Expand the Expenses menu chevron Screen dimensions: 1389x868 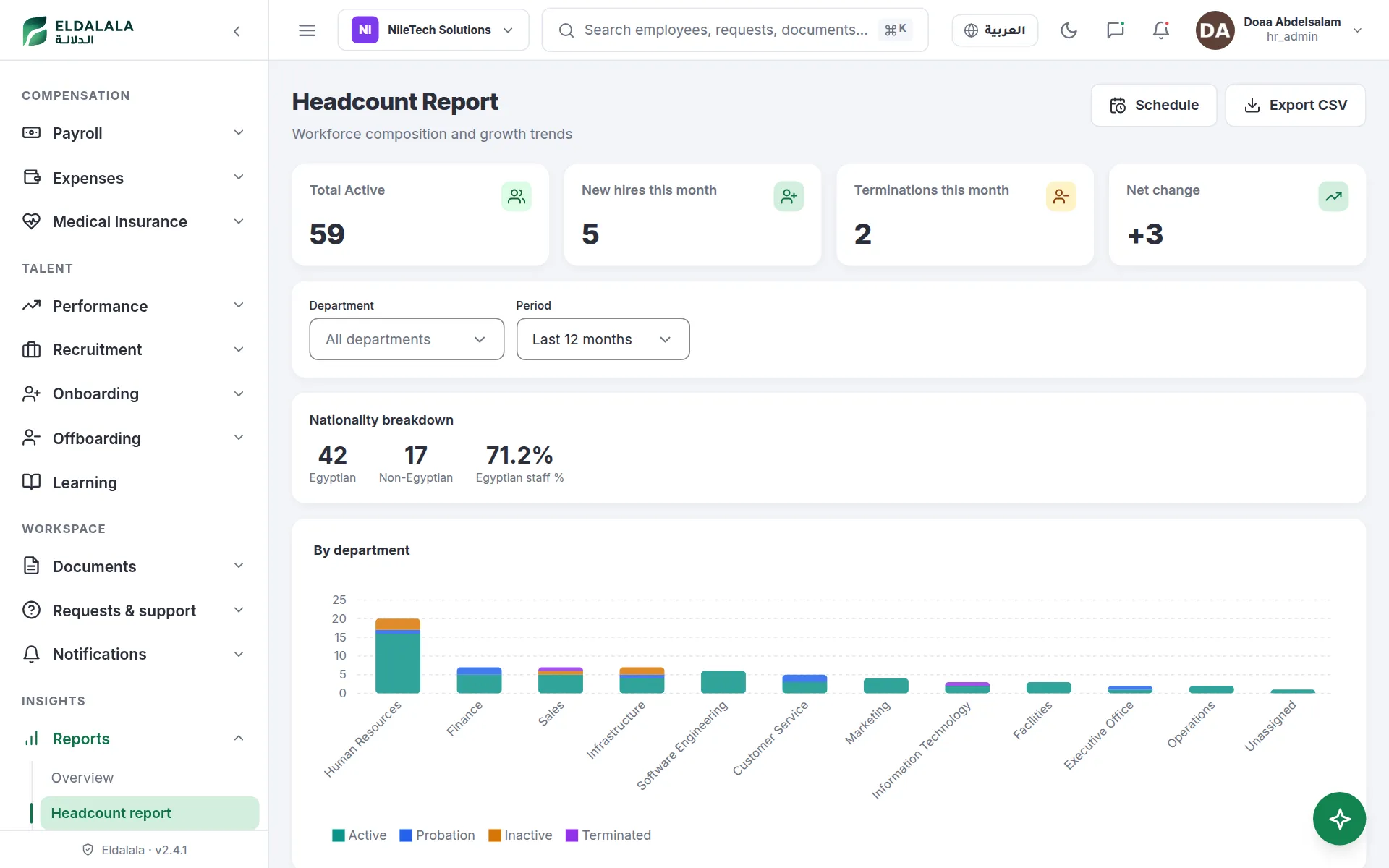tap(239, 177)
